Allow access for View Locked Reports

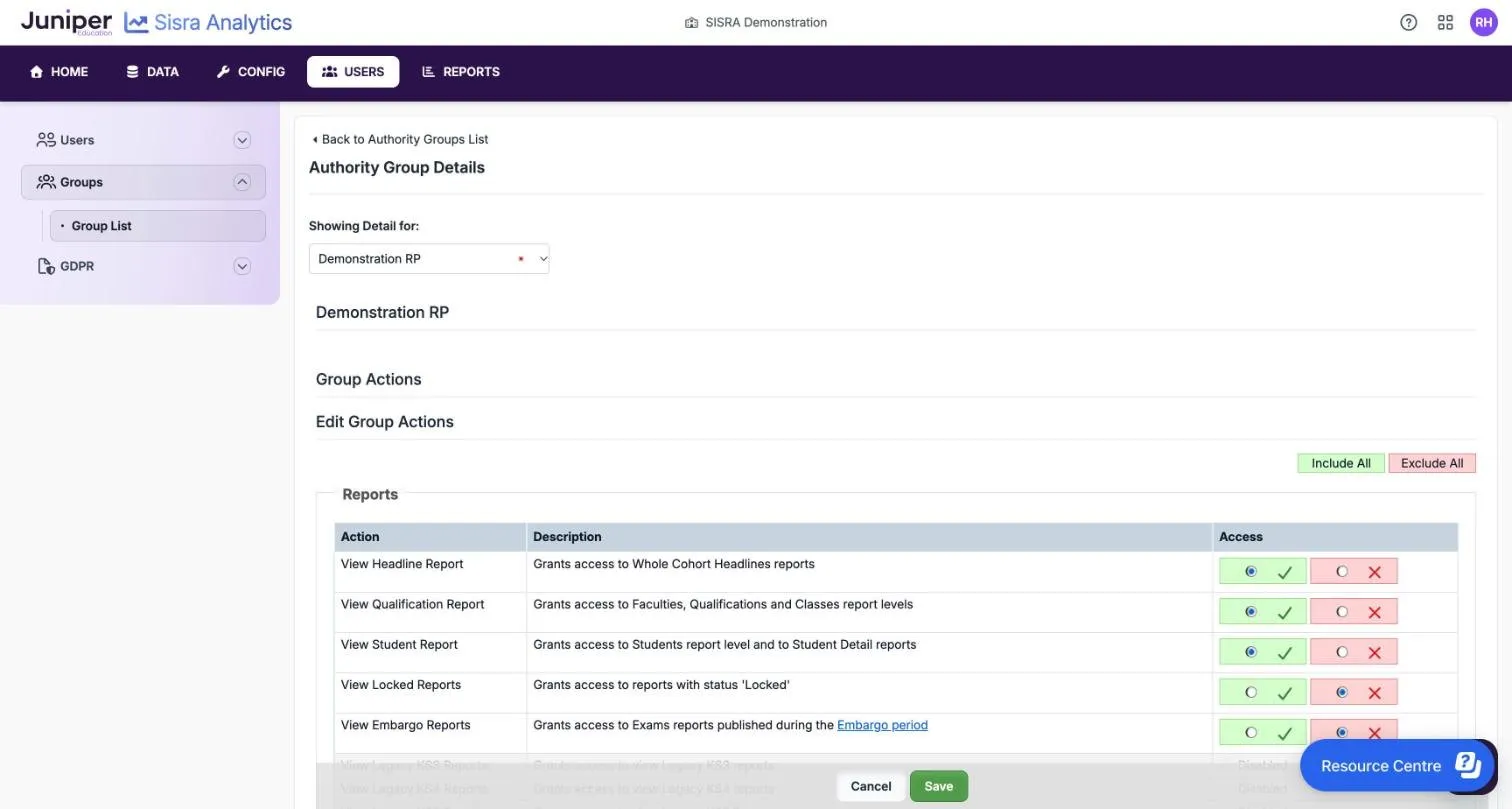click(x=1250, y=692)
